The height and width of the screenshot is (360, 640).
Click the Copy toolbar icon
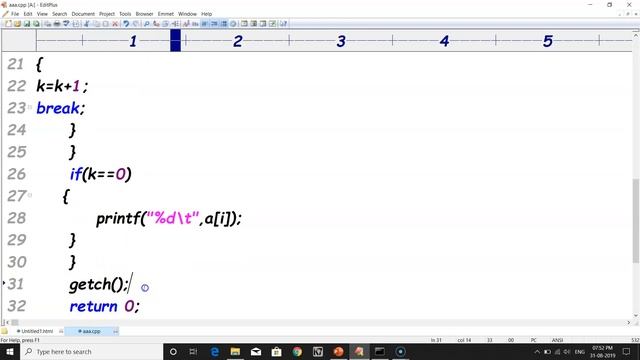pos(96,24)
